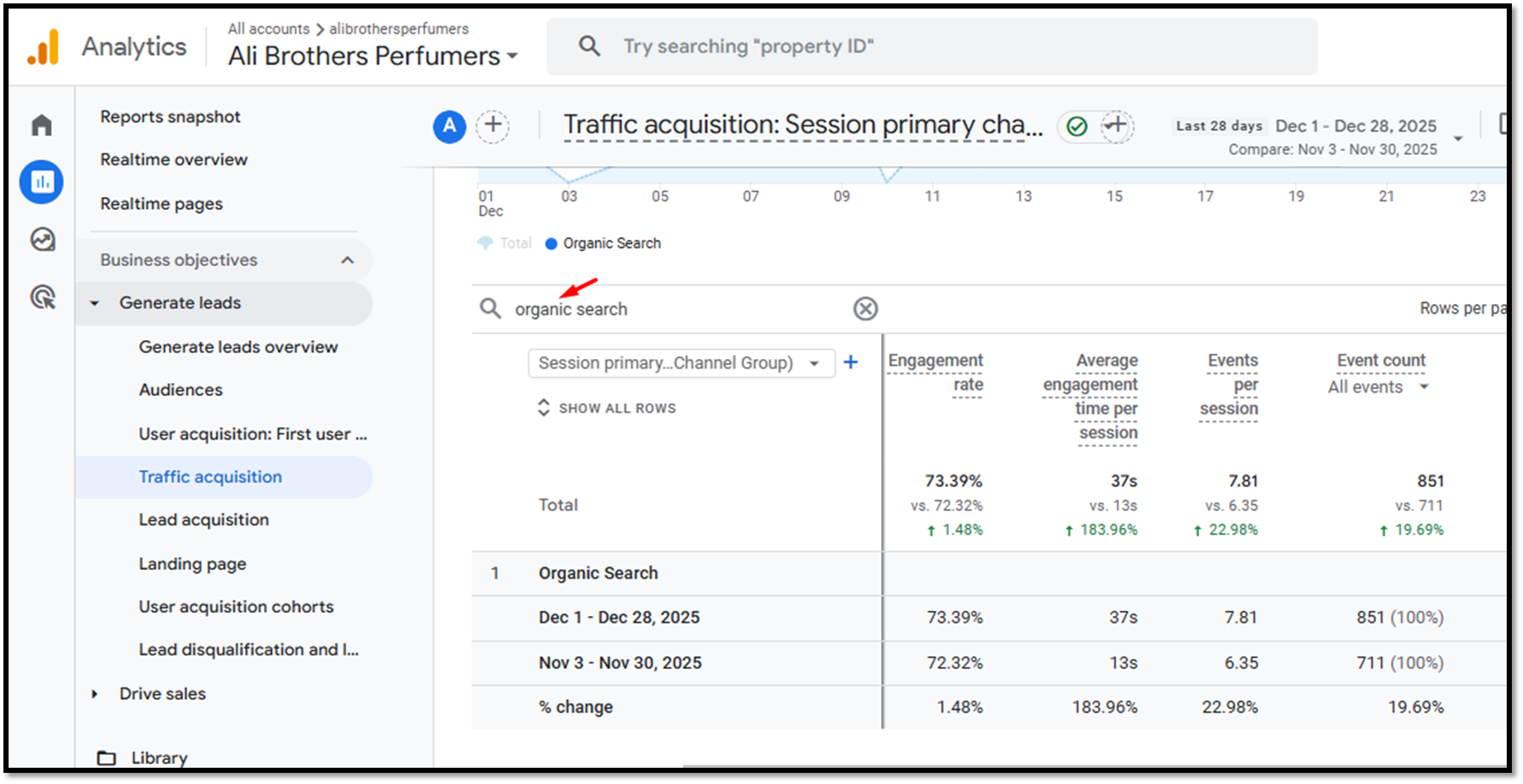Select the Reports bar chart icon

pyautogui.click(x=41, y=182)
